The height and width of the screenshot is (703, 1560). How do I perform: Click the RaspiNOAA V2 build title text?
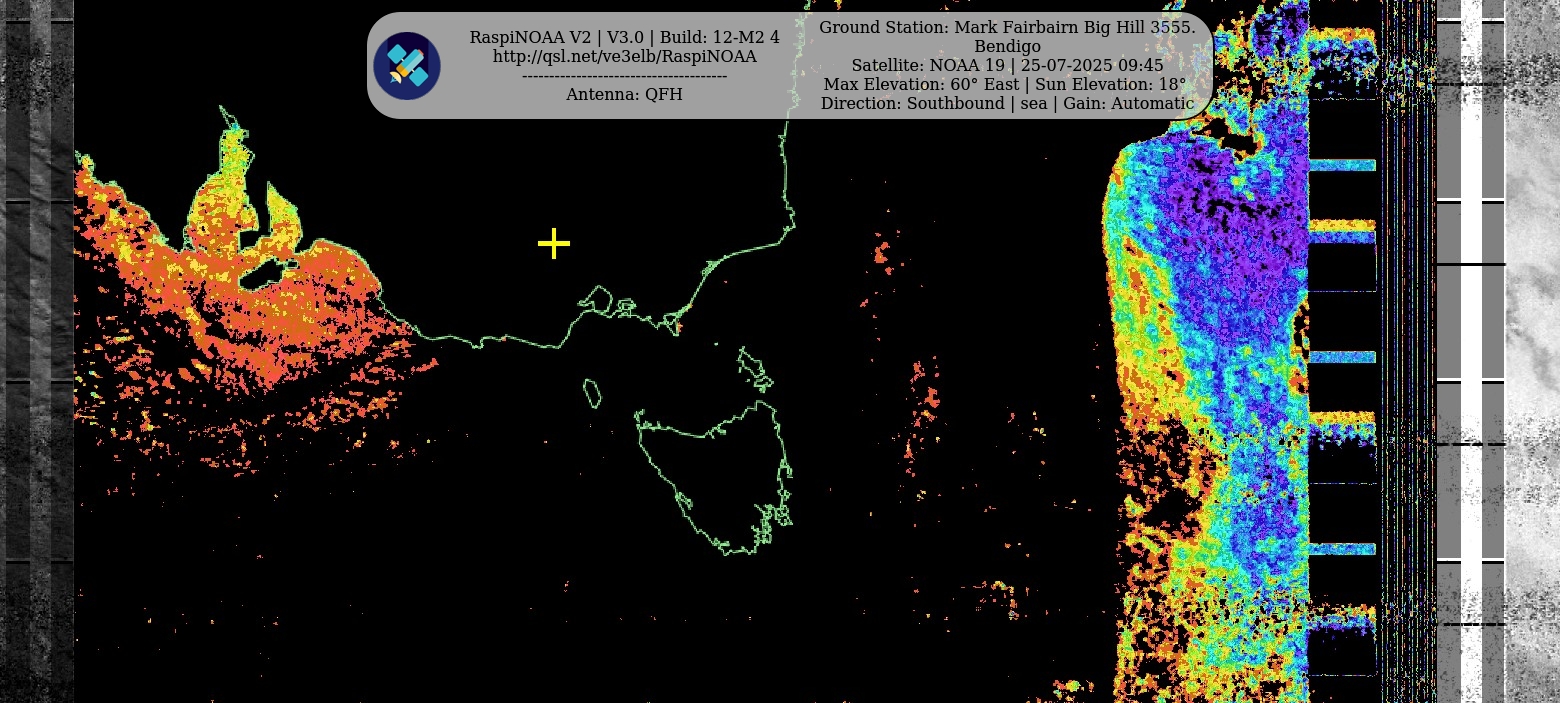[x=624, y=38]
